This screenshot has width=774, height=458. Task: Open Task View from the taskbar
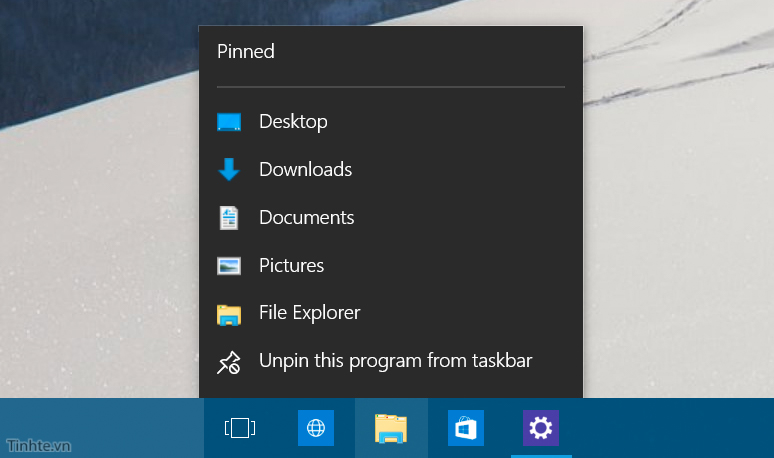click(240, 428)
